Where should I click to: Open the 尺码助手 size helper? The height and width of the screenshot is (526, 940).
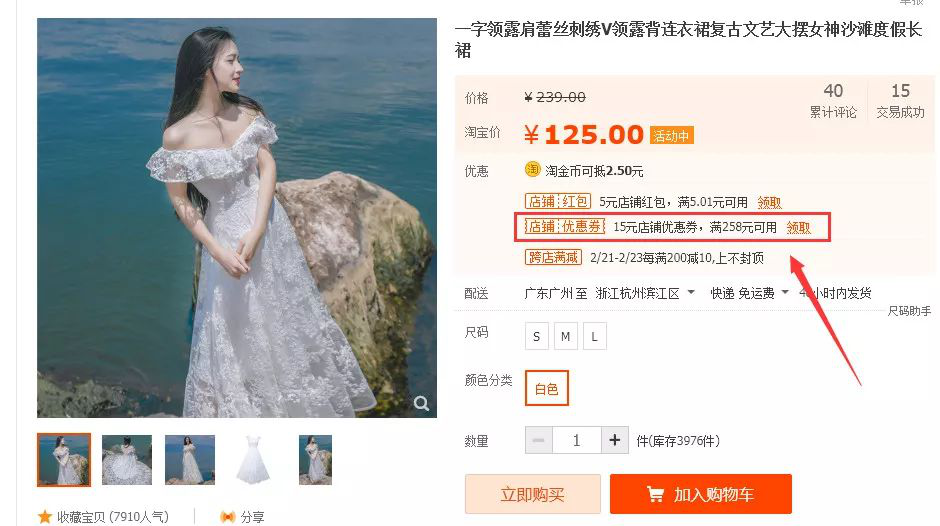[909, 311]
